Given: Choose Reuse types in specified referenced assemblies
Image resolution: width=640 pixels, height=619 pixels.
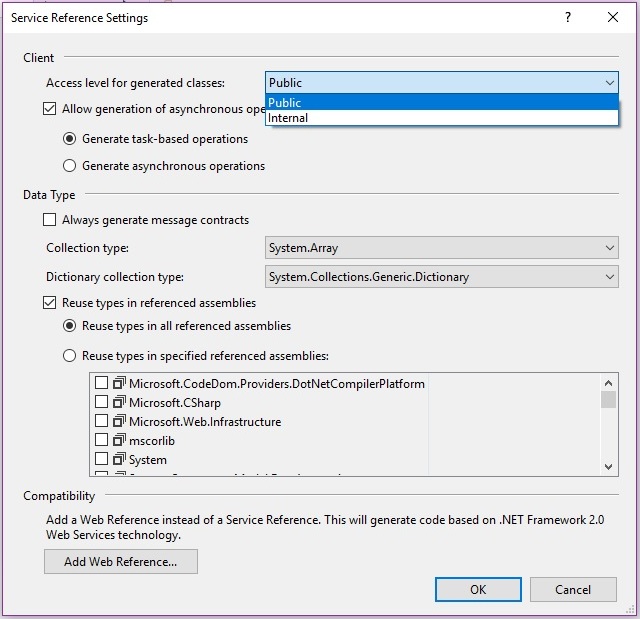Looking at the screenshot, I should 70,356.
